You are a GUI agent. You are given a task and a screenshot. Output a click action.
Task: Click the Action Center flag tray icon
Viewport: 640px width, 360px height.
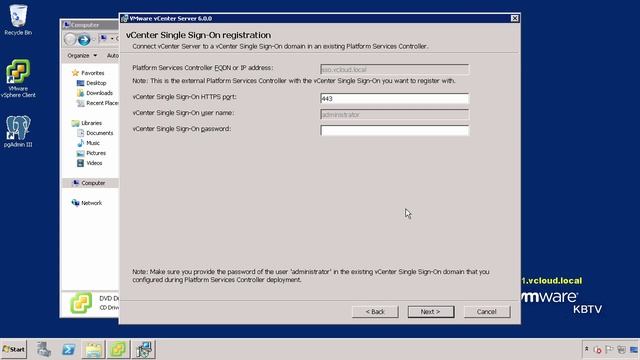click(609, 349)
